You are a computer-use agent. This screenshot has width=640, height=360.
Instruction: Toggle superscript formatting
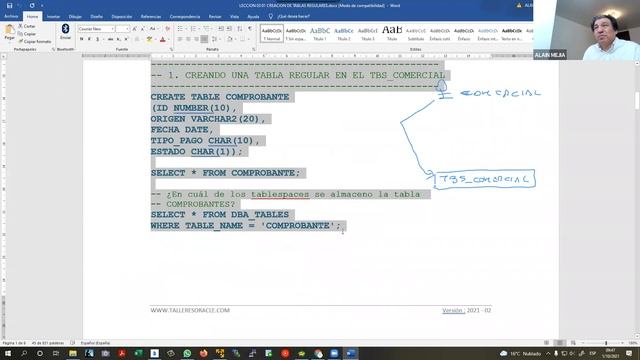126,40
